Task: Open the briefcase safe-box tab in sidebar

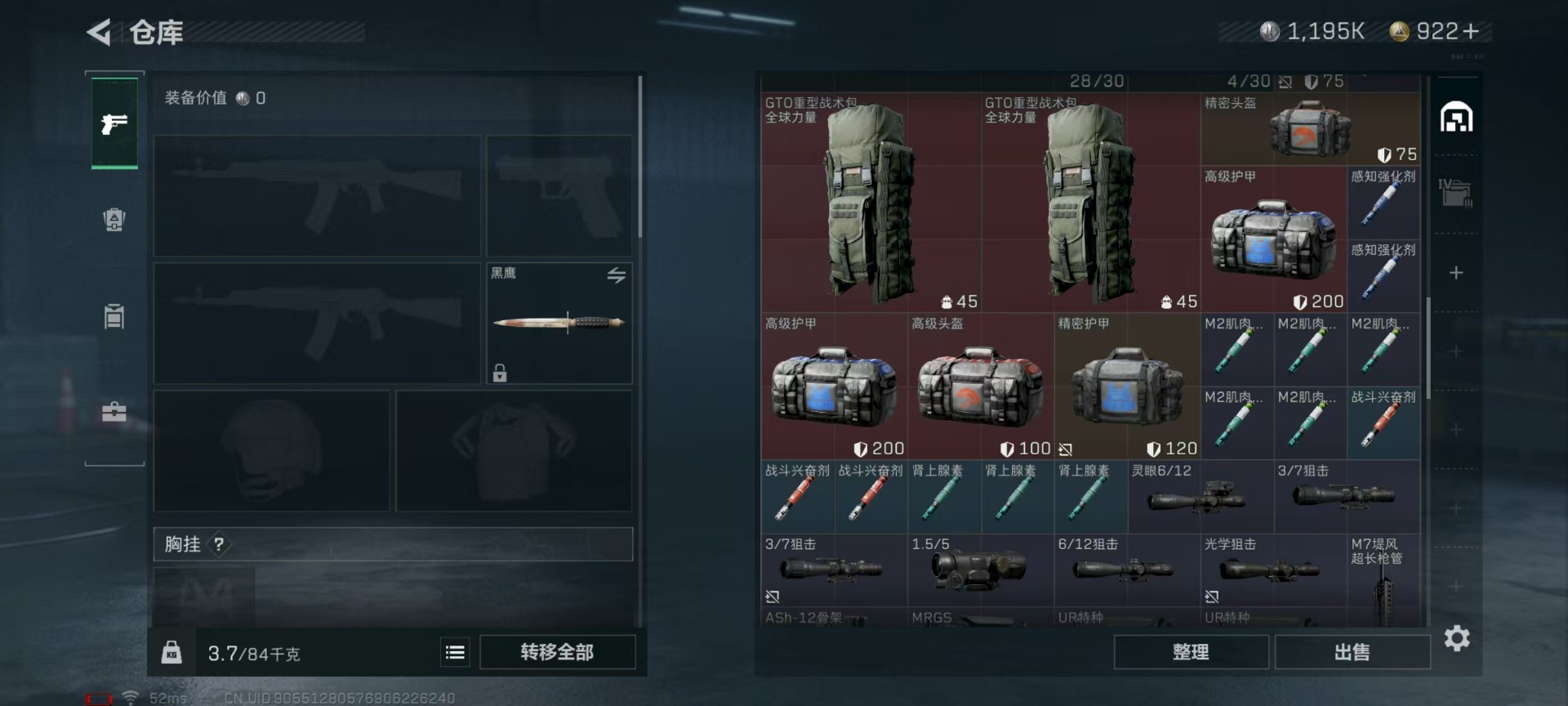Action: pos(114,412)
